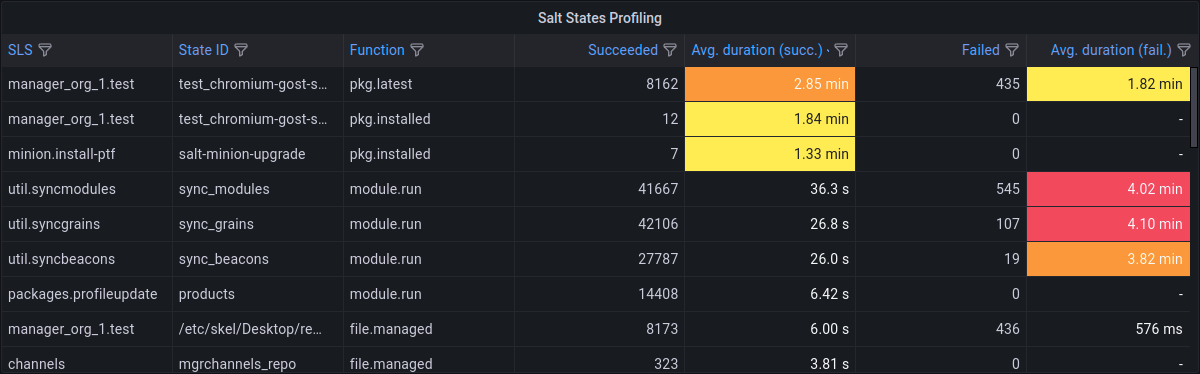Sort by Failed column header

pyautogui.click(x=980, y=49)
